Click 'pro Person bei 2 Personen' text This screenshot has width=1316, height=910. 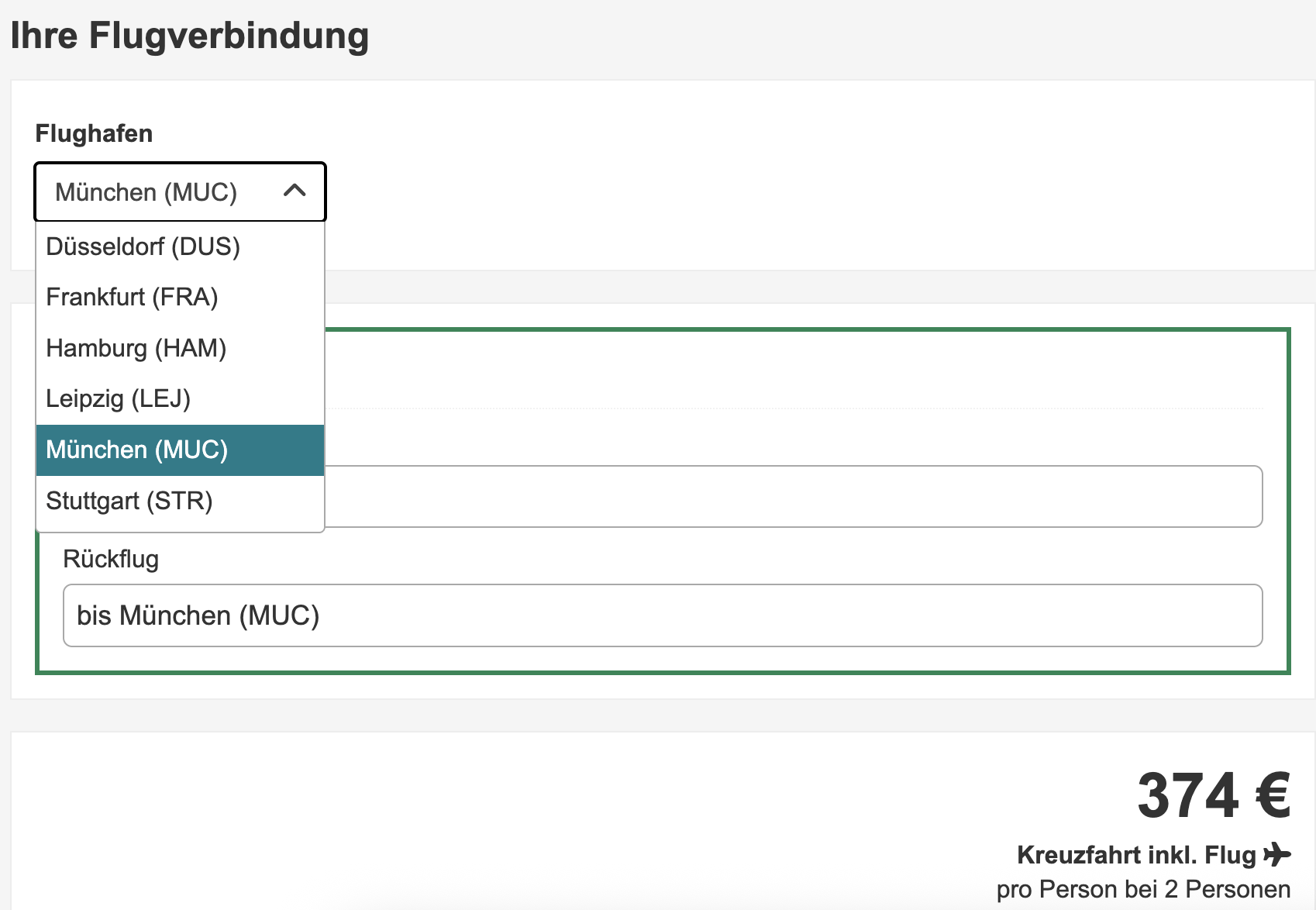[x=1143, y=889]
